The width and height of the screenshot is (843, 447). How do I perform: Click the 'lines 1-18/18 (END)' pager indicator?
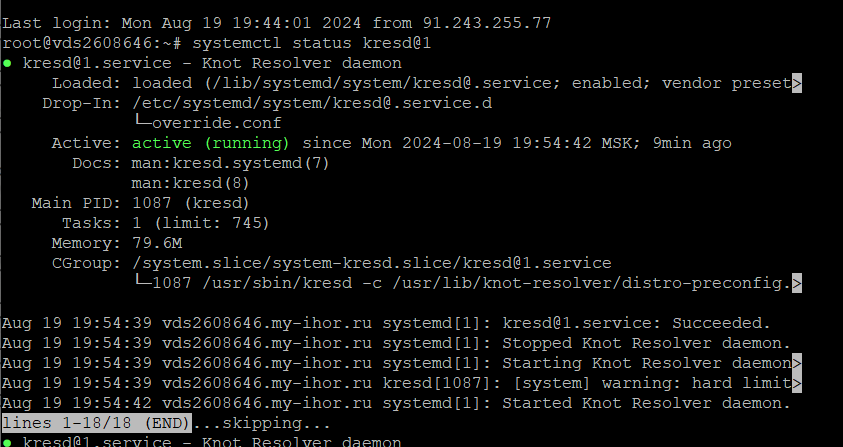[x=96, y=423]
